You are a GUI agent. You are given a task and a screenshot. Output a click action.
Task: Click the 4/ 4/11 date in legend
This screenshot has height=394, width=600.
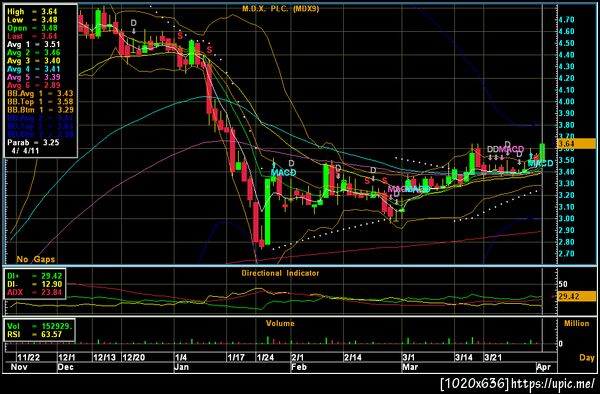(x=24, y=150)
